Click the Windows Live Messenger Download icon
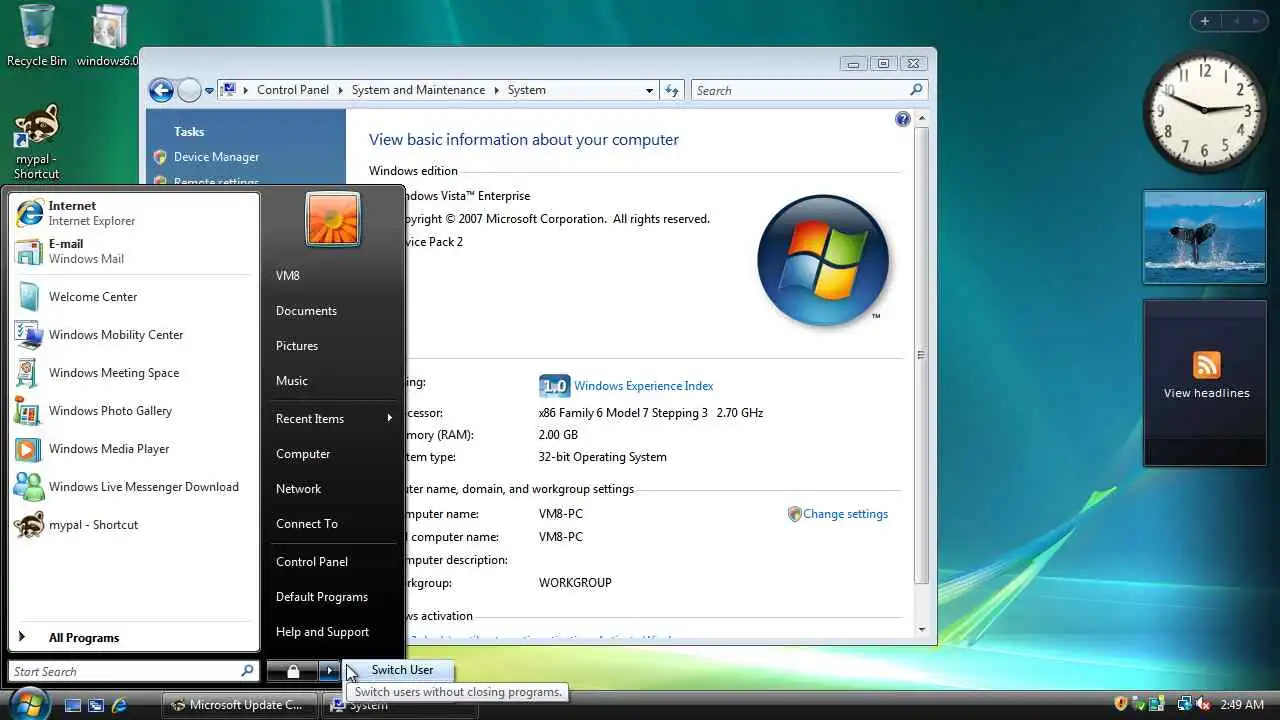 point(29,487)
